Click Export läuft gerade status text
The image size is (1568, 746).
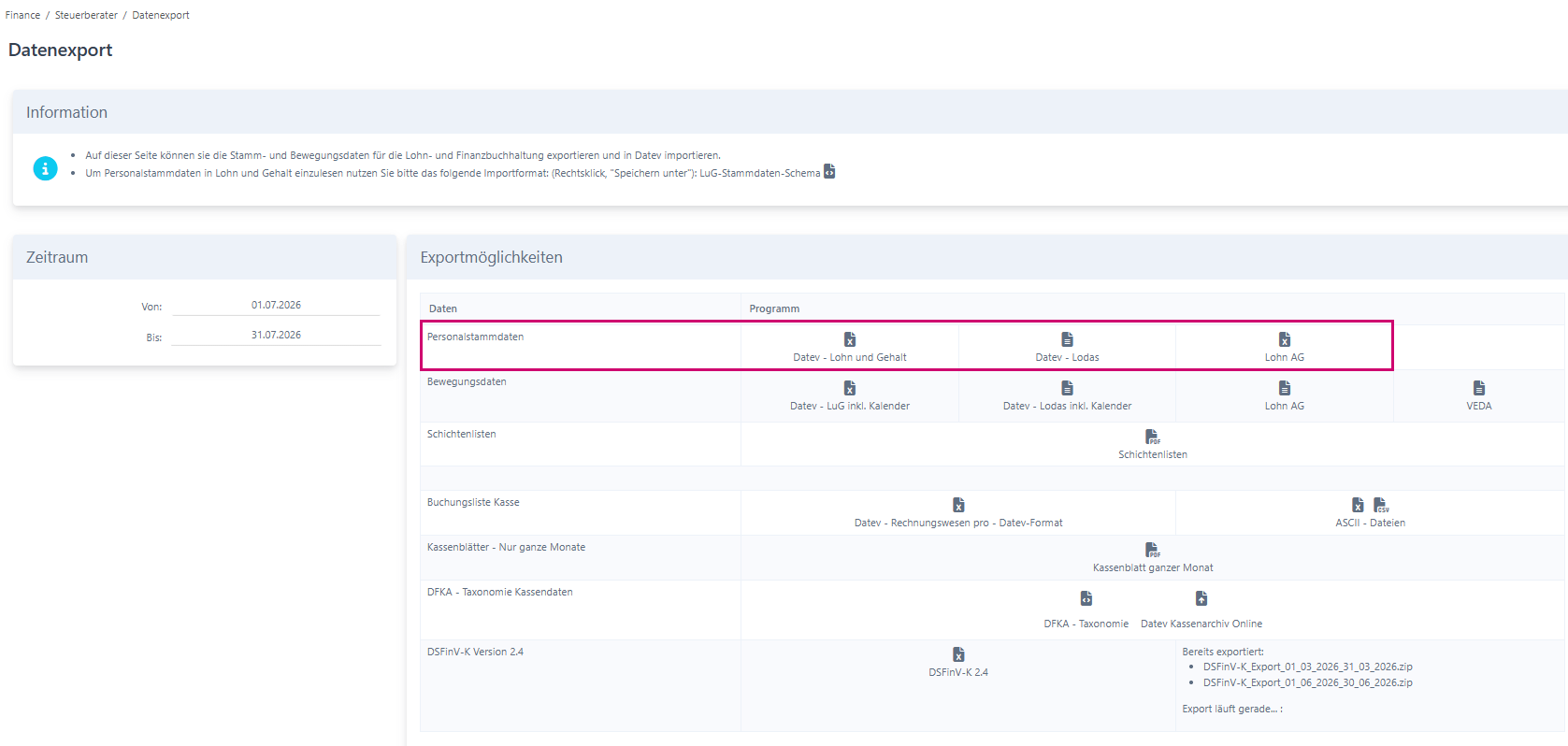point(1232,709)
